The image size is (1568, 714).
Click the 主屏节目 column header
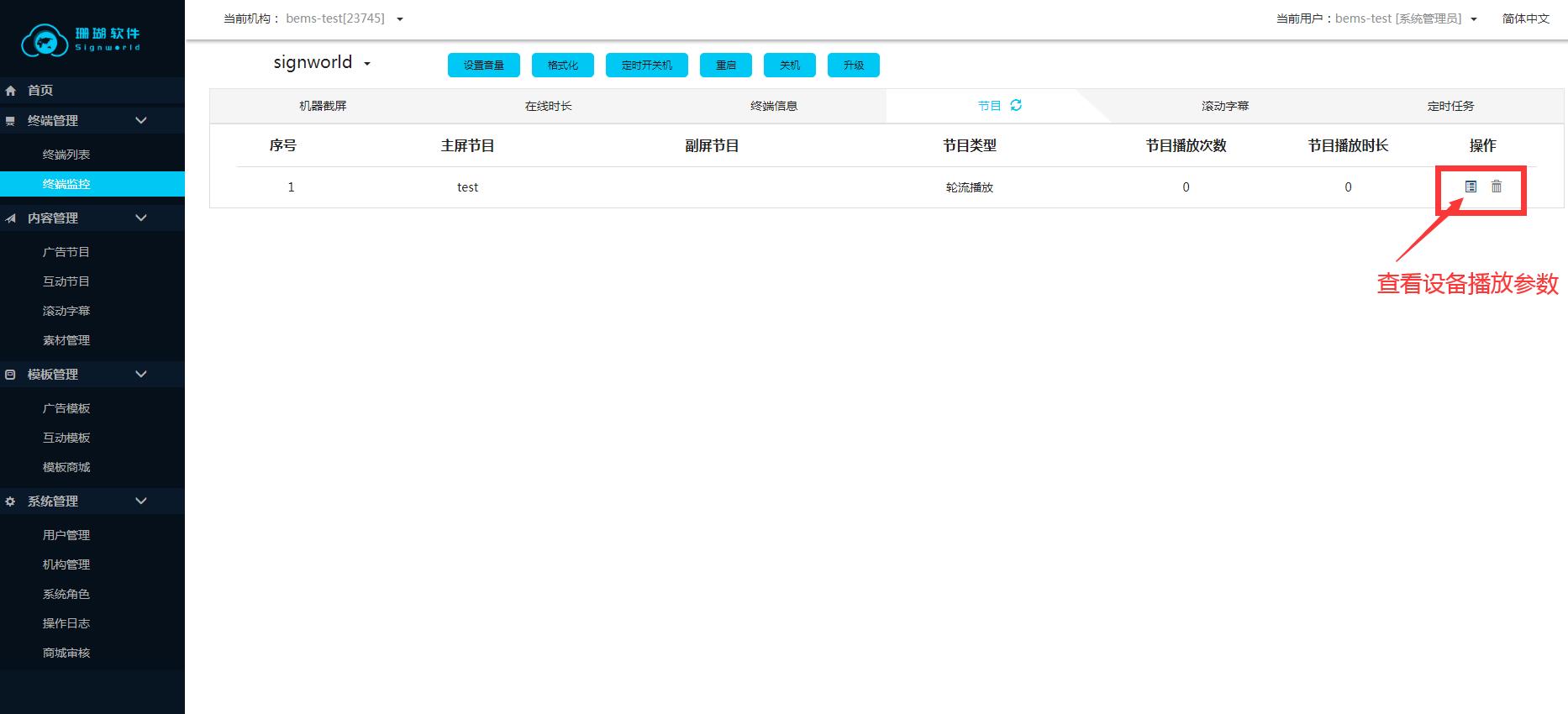(467, 145)
